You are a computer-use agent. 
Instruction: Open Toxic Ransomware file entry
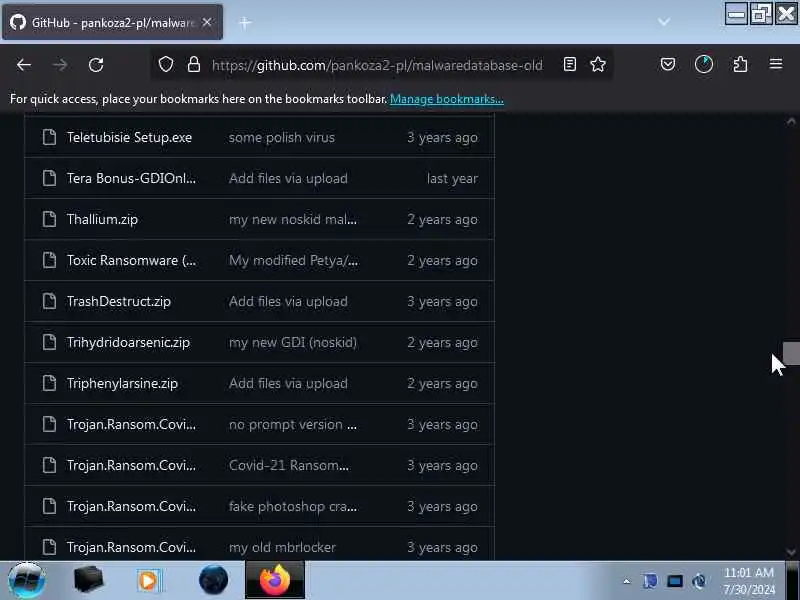point(131,260)
